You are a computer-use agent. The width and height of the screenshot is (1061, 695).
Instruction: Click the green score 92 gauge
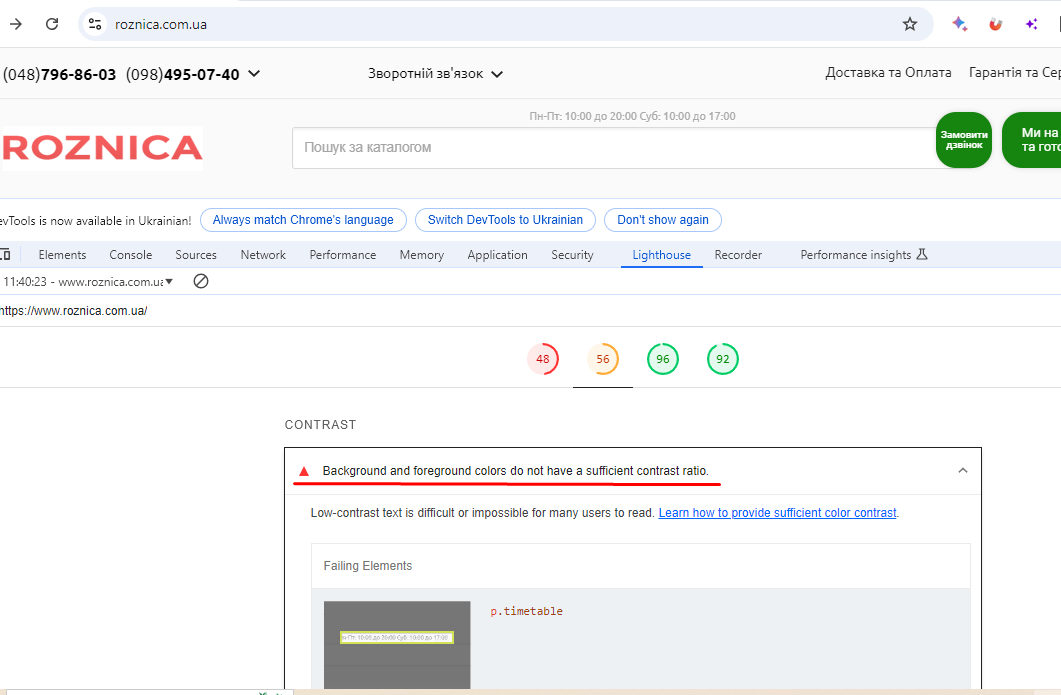tap(722, 359)
